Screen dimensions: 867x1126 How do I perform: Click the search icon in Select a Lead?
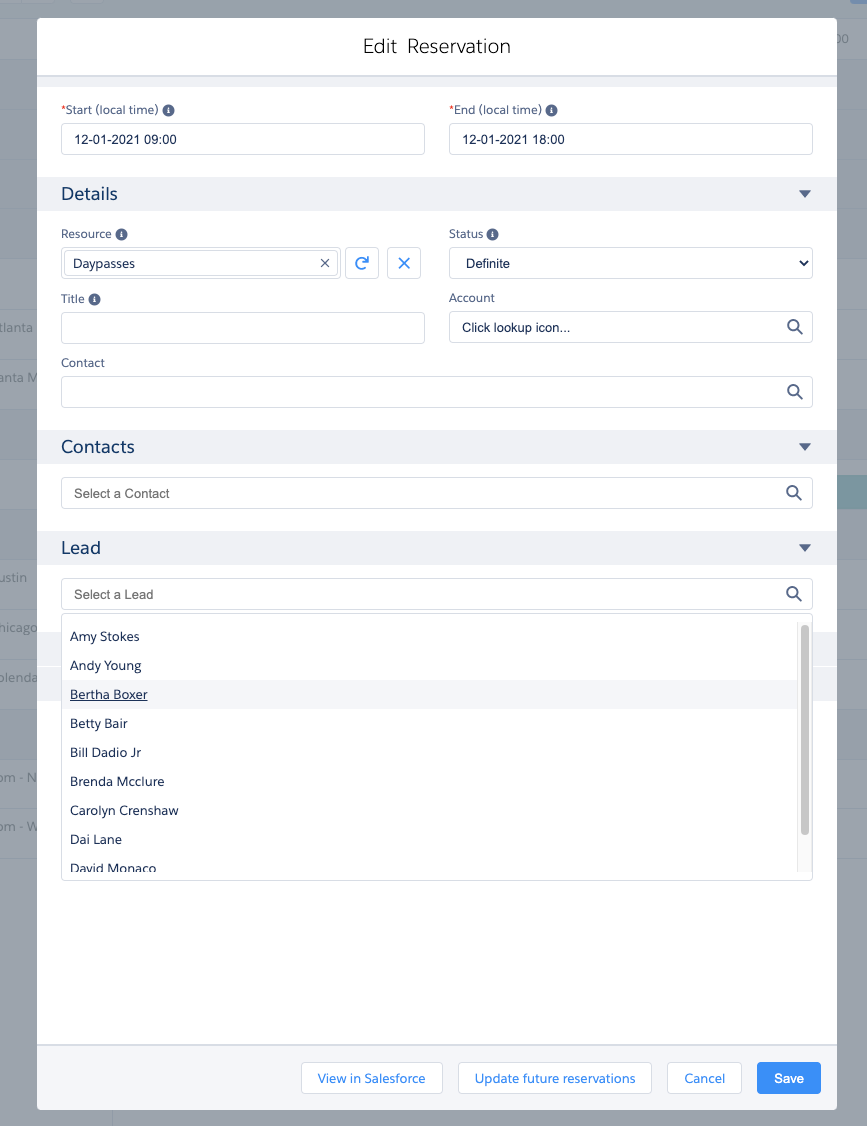coord(794,594)
